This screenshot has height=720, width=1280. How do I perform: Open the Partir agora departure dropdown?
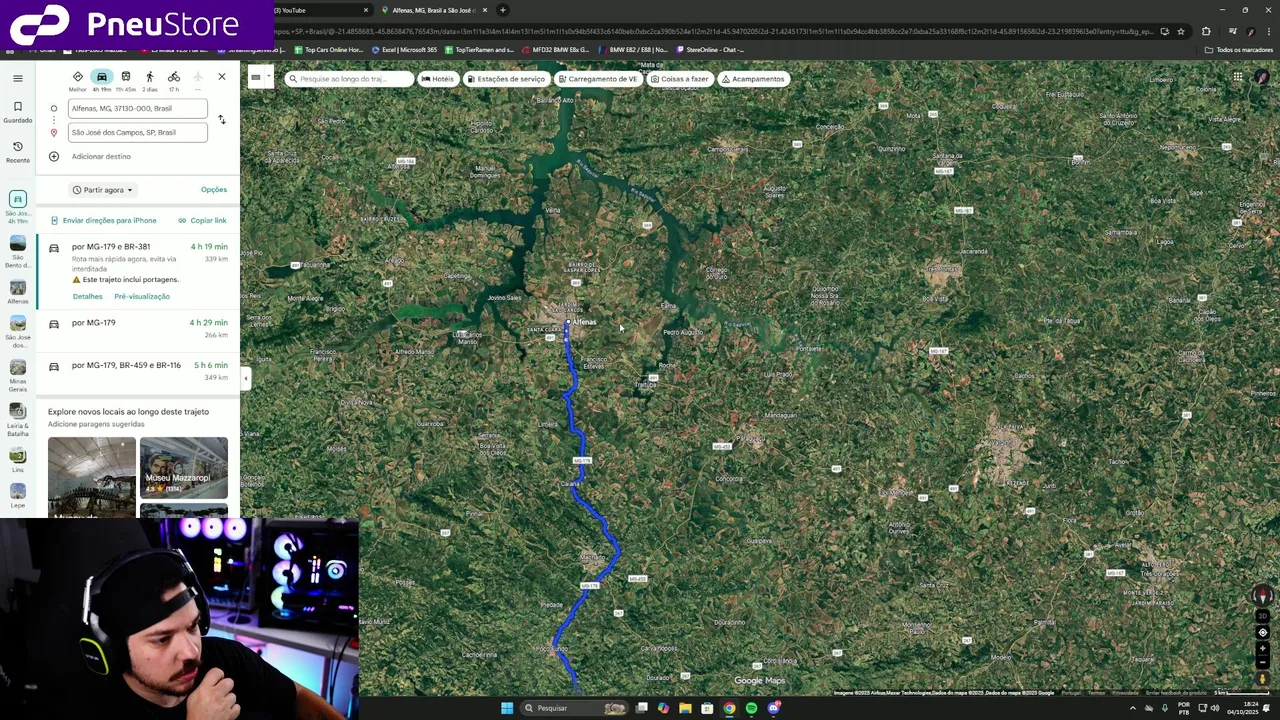coord(102,190)
